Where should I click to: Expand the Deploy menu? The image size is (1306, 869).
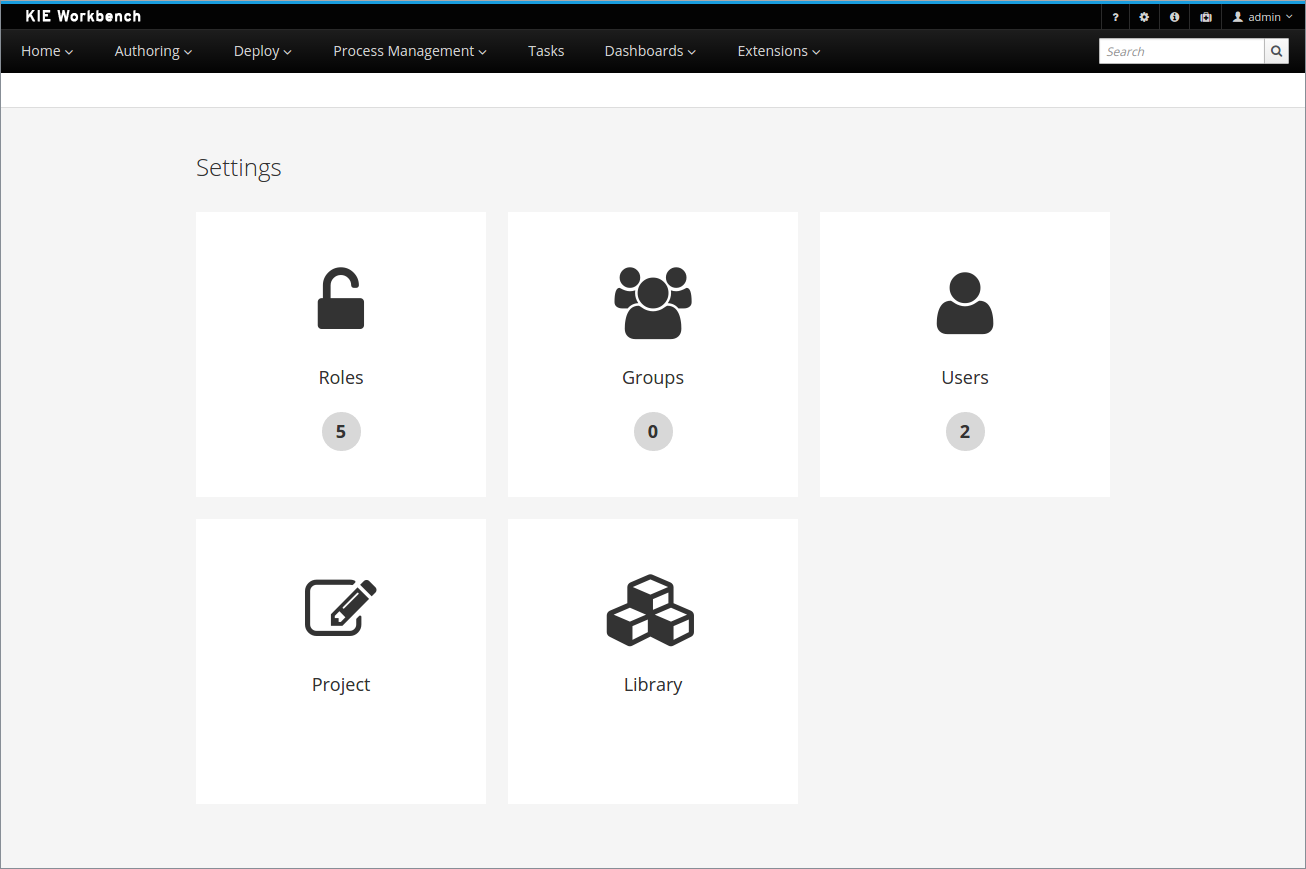coord(262,51)
